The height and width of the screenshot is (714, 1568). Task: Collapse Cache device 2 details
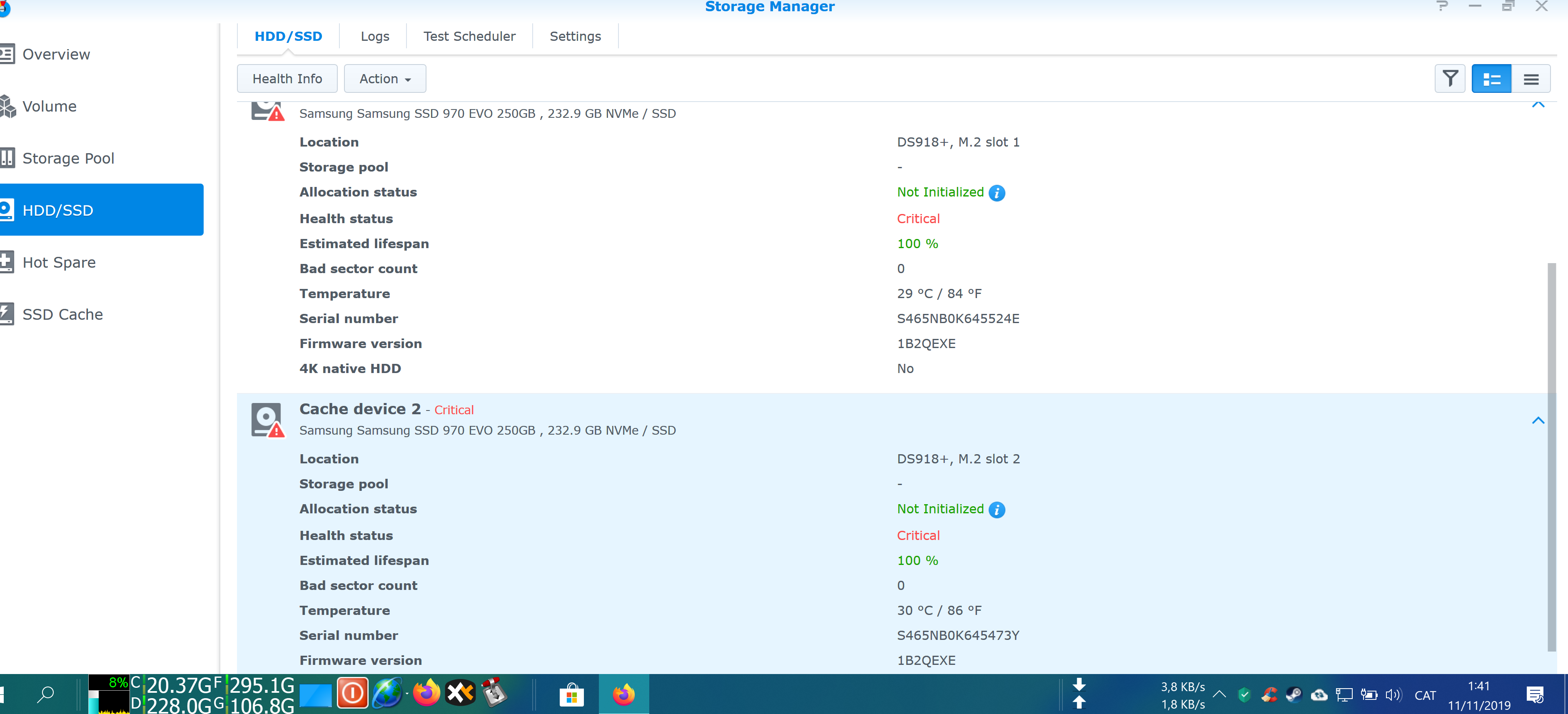1538,420
